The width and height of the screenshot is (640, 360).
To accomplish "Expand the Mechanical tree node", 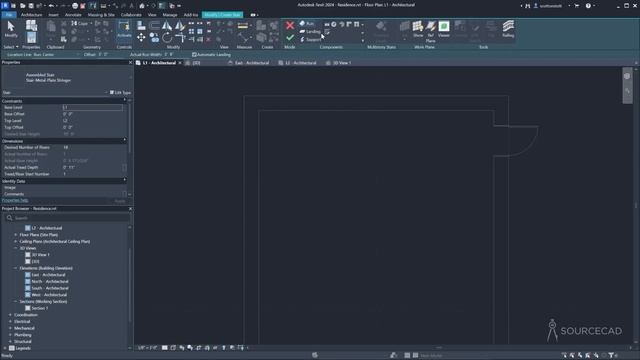I will (10, 328).
